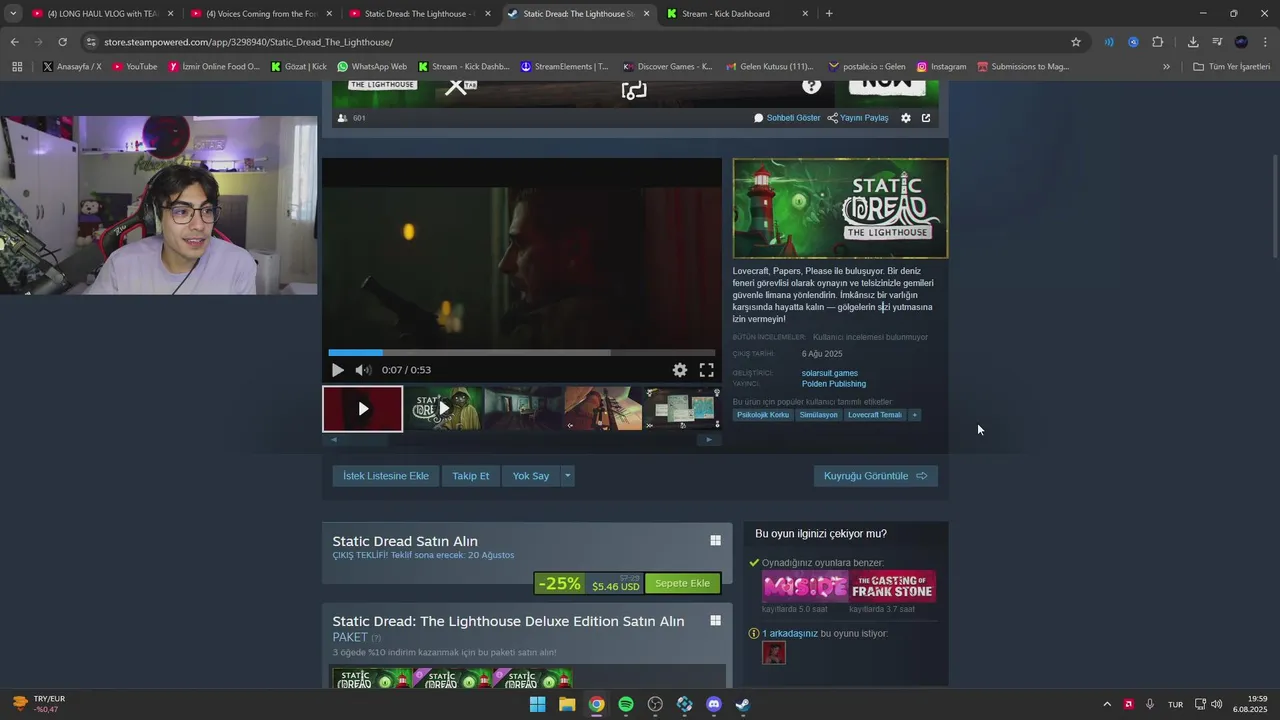Screen dimensions: 1280x720
Task: Open trailer video settings gear
Action: click(x=680, y=370)
